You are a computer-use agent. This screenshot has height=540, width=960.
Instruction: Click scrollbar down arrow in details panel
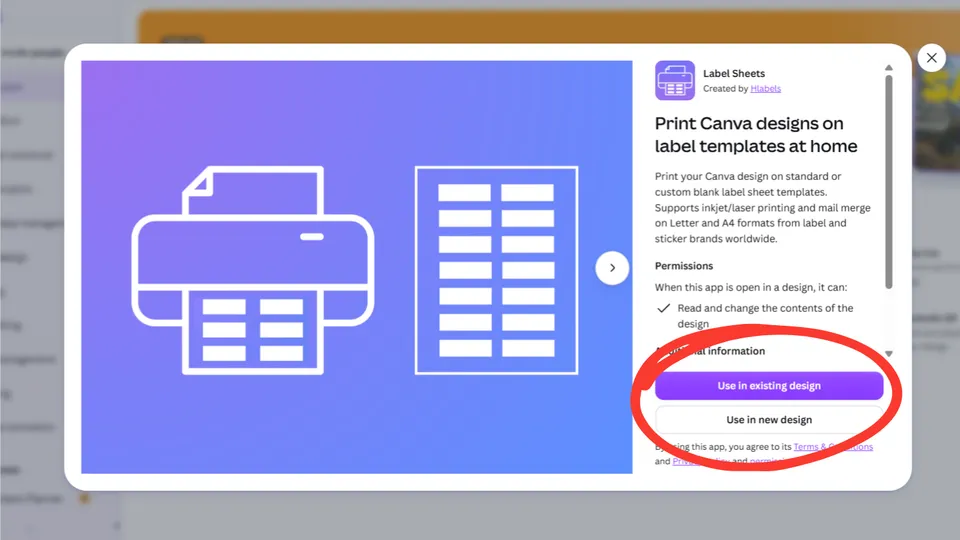pos(888,353)
